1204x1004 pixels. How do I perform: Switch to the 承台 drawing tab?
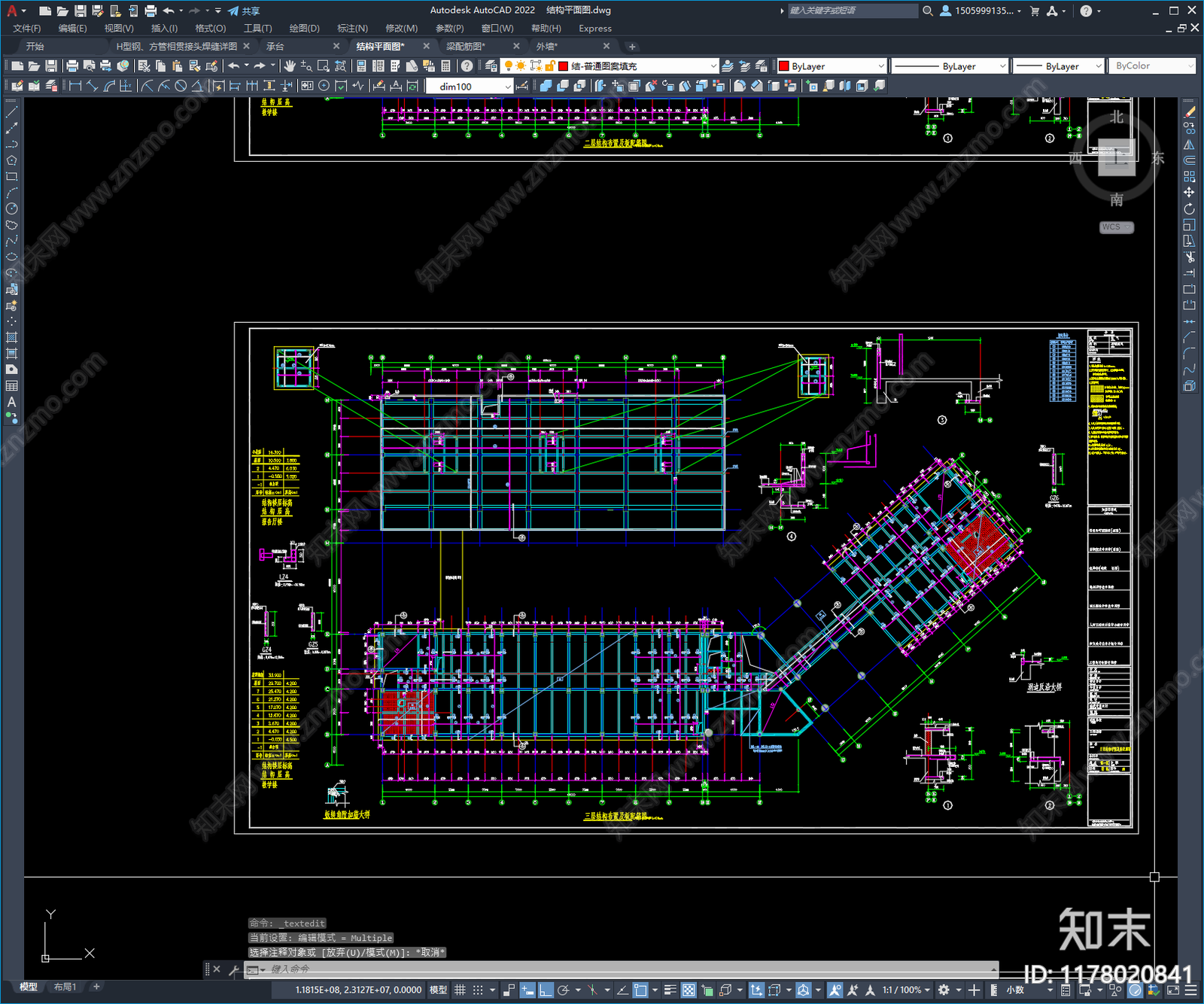point(275,47)
